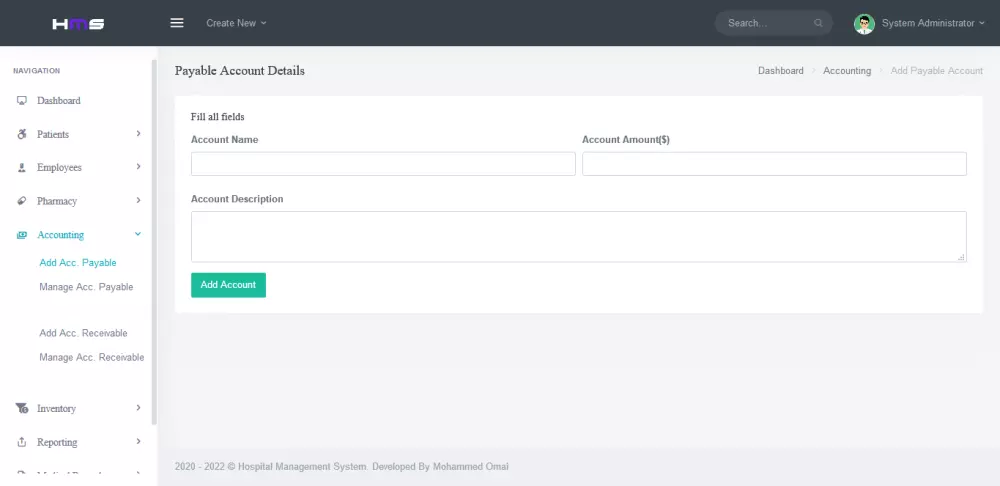This screenshot has height=486, width=1000.
Task: Click the sidebar vertical scrollbar
Action: 154,242
